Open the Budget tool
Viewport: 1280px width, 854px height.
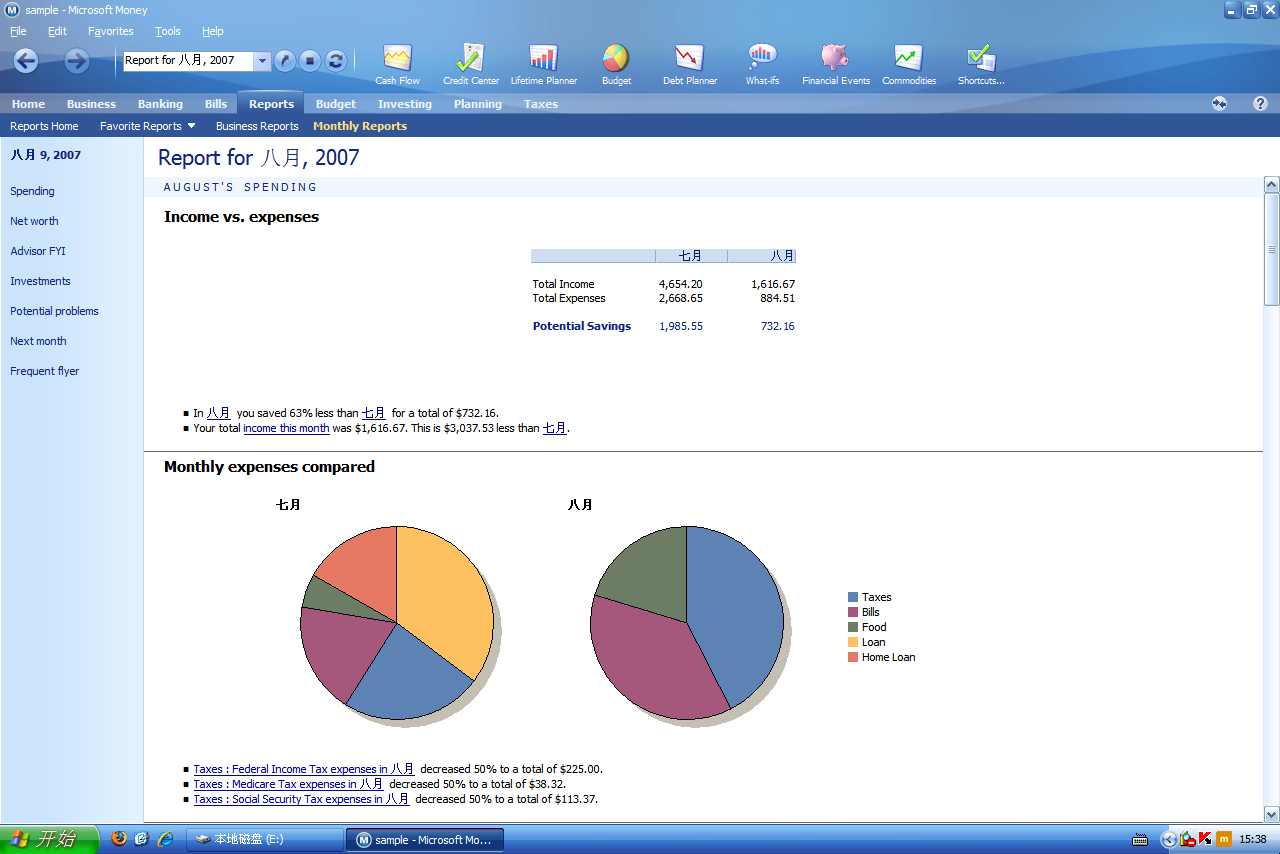pyautogui.click(x=616, y=62)
